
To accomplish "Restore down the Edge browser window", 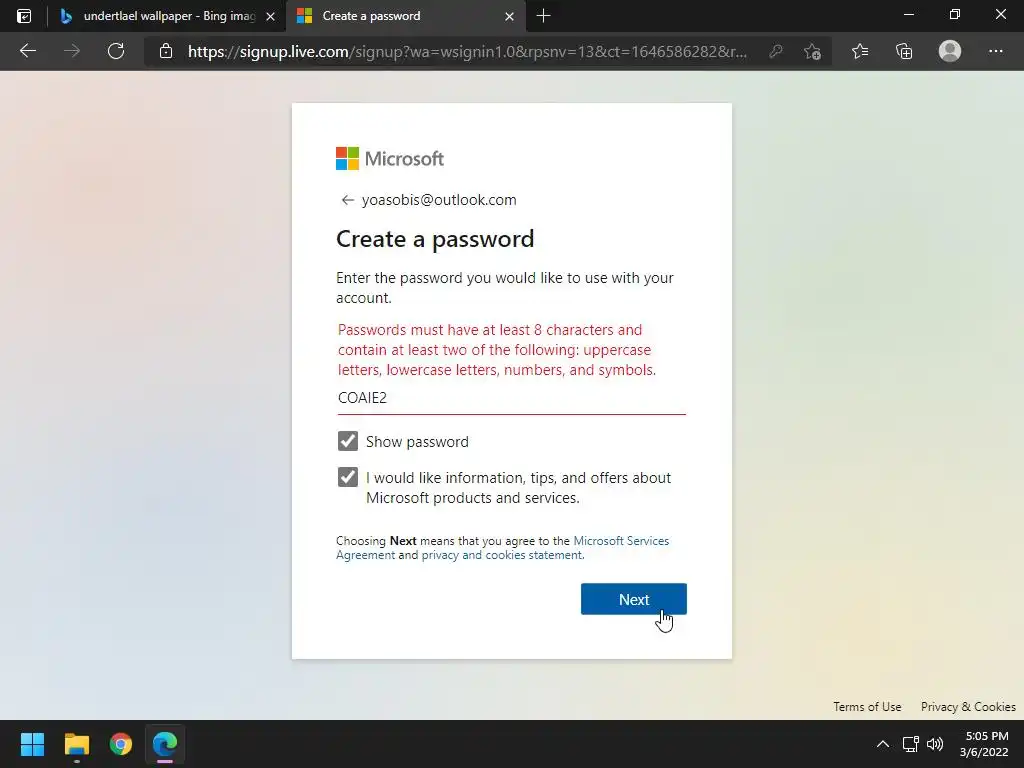I will 955,14.
